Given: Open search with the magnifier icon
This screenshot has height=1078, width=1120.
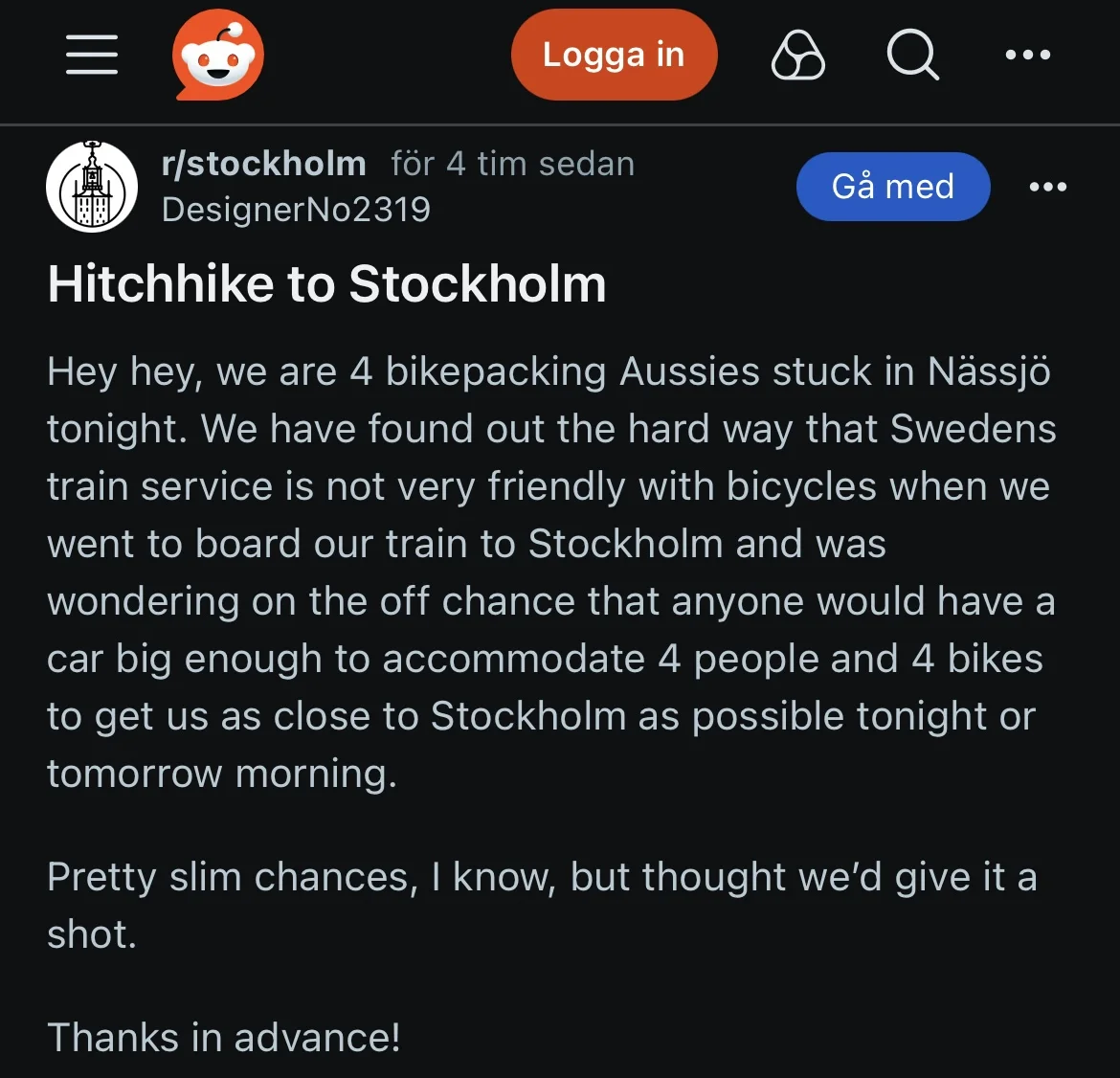Looking at the screenshot, I should [912, 55].
